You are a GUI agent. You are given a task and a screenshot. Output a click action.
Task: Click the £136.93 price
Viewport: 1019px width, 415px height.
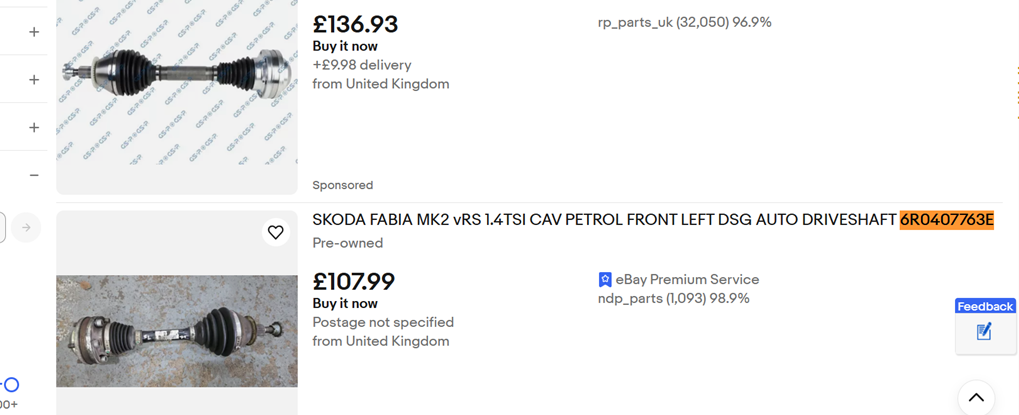(355, 24)
